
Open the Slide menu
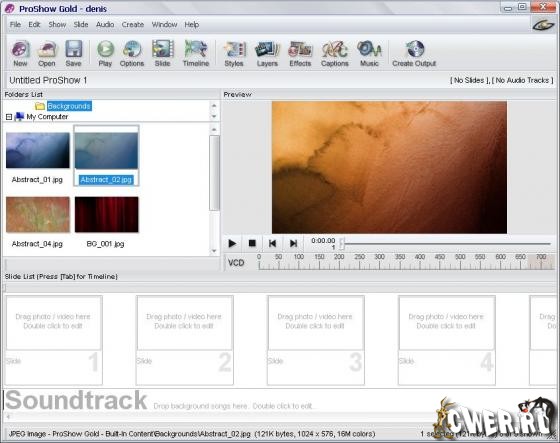coord(81,25)
